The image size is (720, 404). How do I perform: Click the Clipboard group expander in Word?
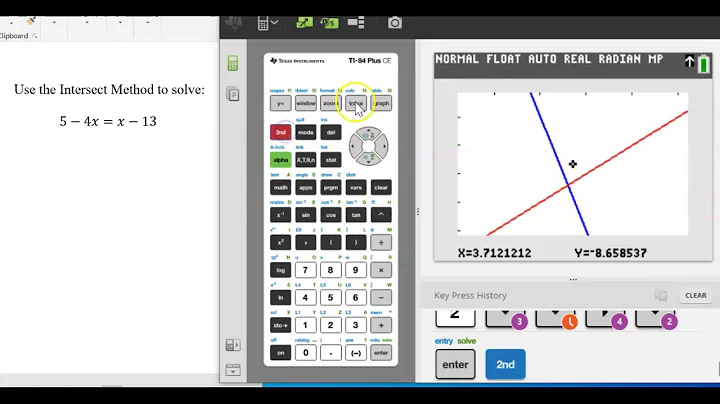click(x=35, y=36)
